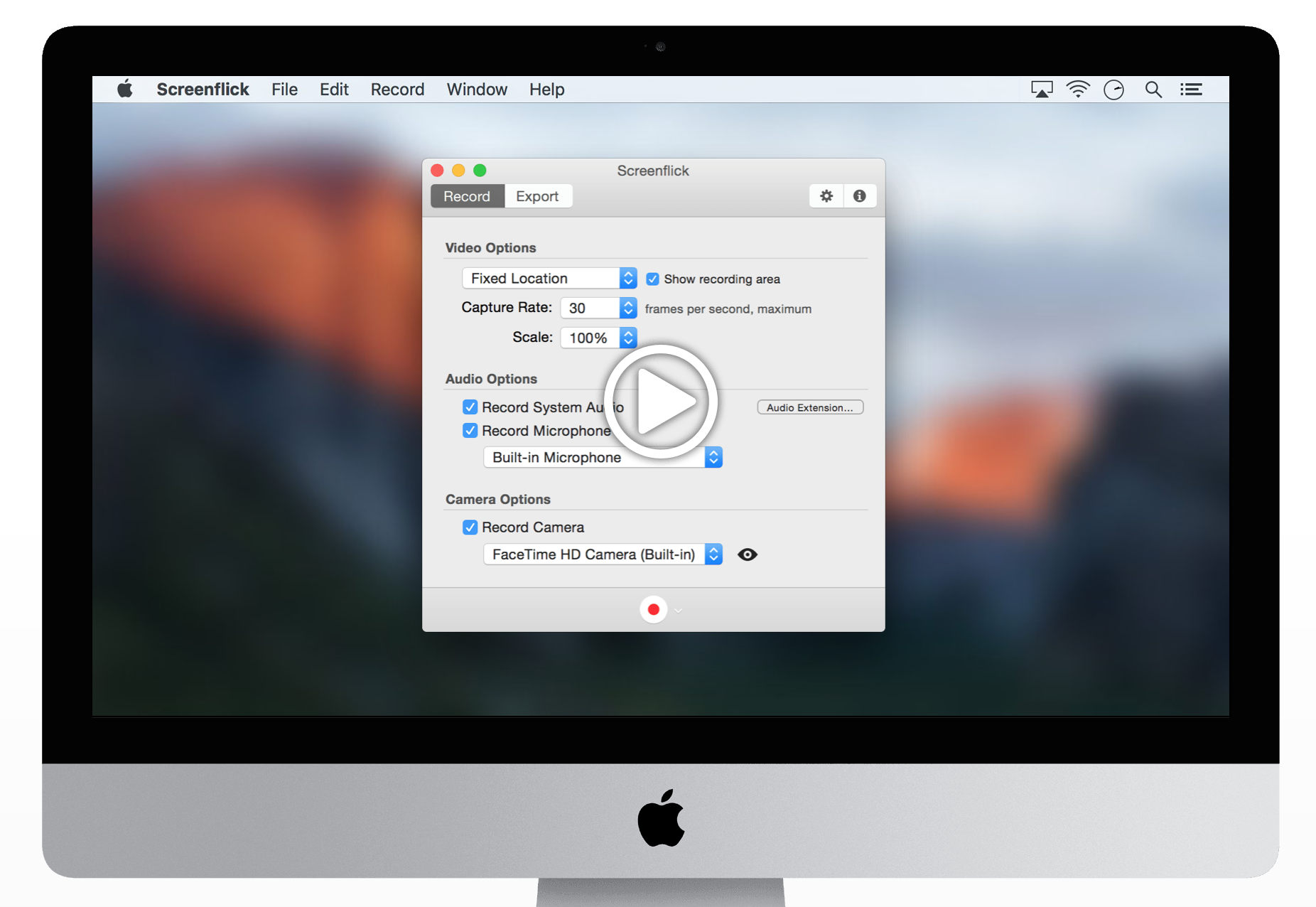Click the Audio Extension button
Screen dimensions: 1316x907
pyautogui.click(x=810, y=407)
